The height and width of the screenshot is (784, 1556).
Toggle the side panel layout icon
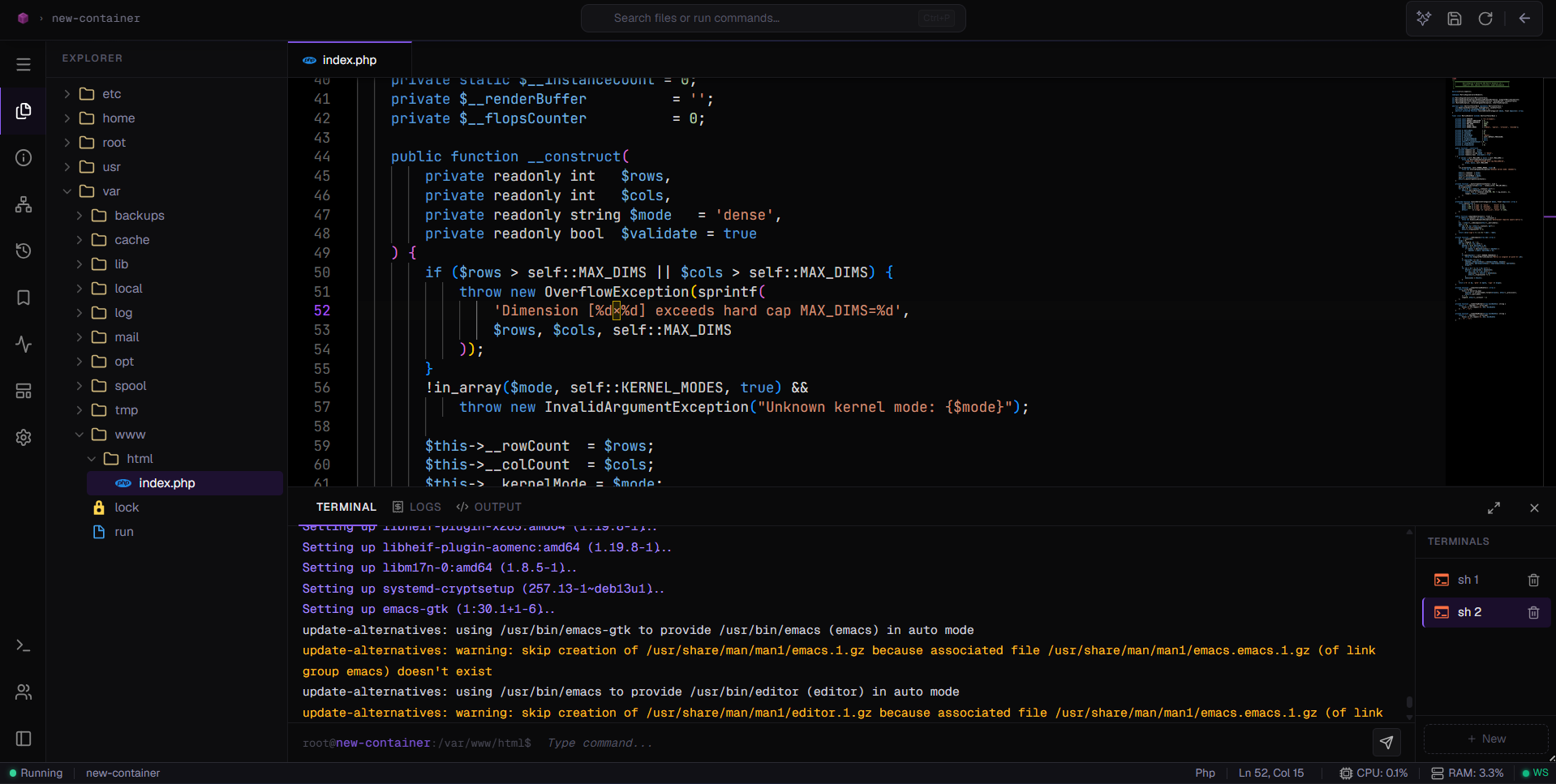[x=24, y=739]
